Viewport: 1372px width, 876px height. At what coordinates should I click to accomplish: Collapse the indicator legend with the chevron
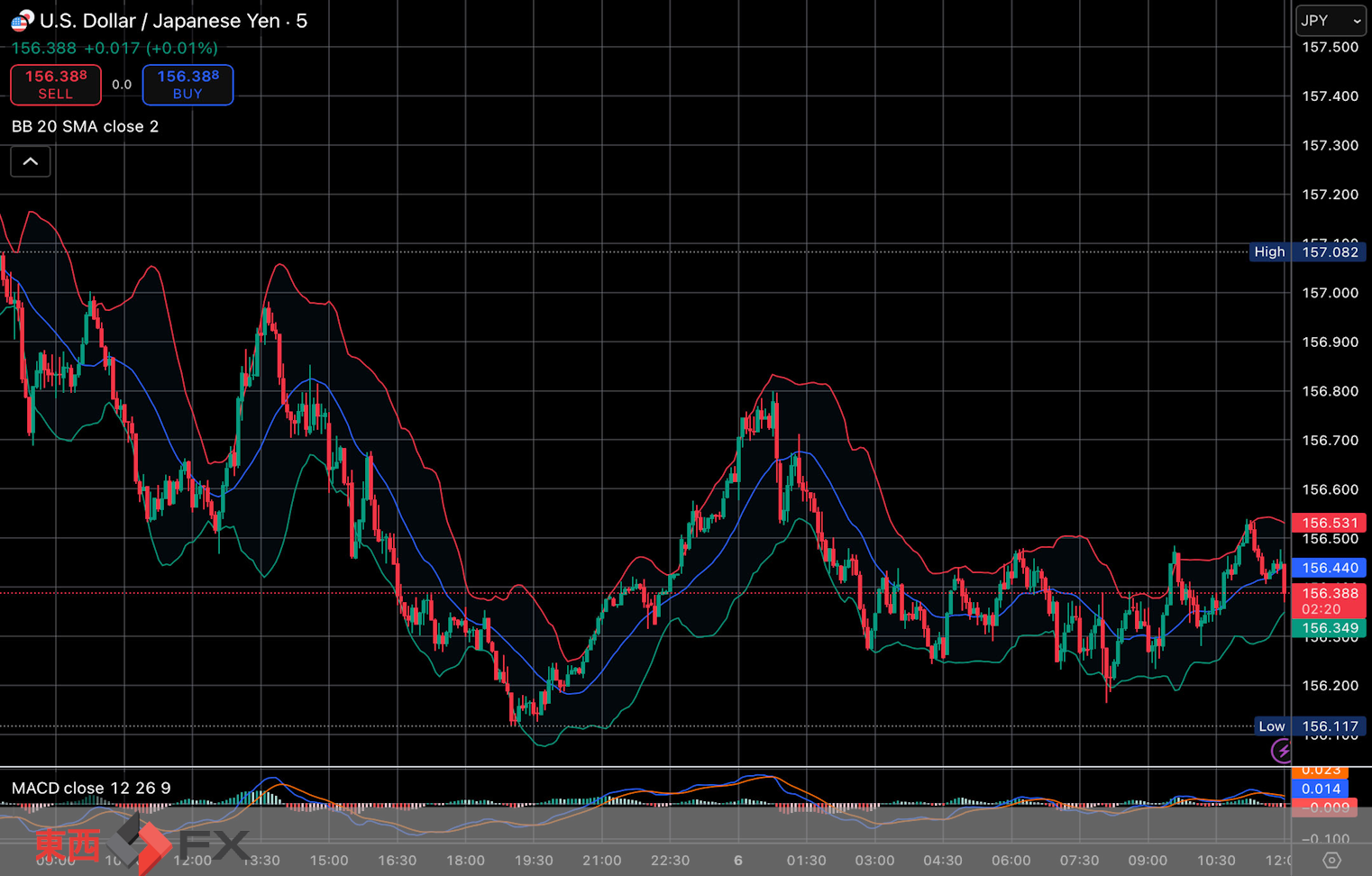pyautogui.click(x=31, y=162)
